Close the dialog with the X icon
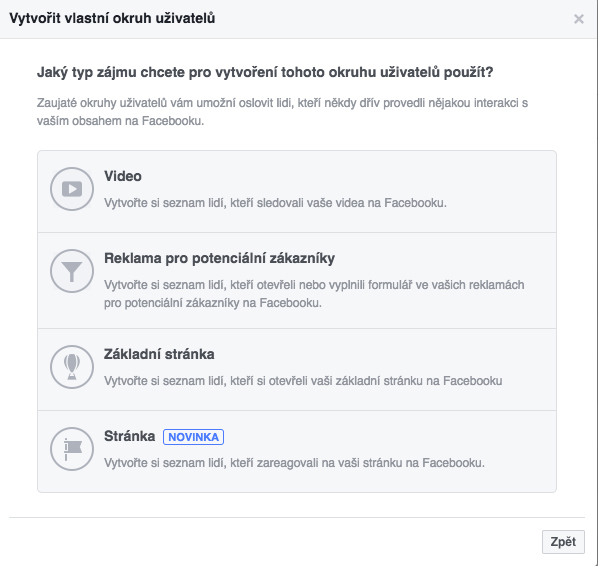The image size is (598, 566). pyautogui.click(x=579, y=19)
